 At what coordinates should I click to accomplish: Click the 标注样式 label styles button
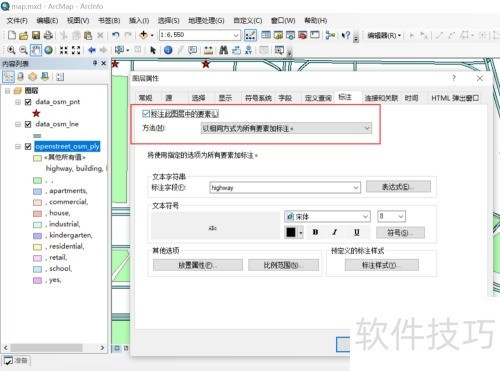(382, 265)
